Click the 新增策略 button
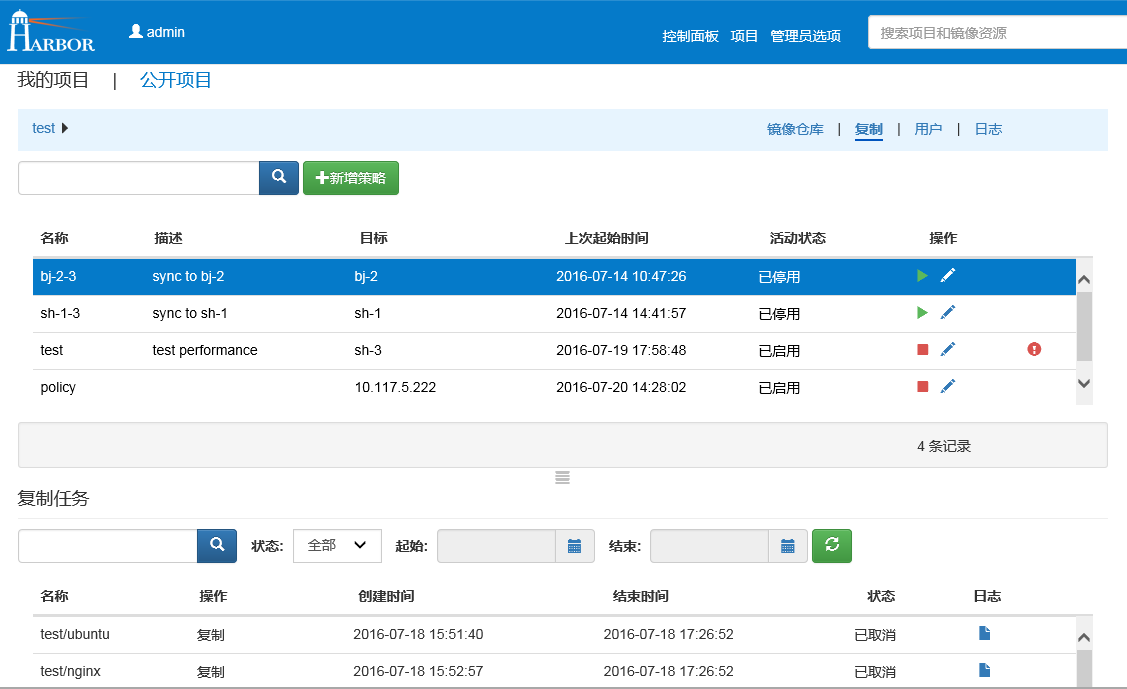Image resolution: width=1127 pixels, height=689 pixels. pos(351,178)
